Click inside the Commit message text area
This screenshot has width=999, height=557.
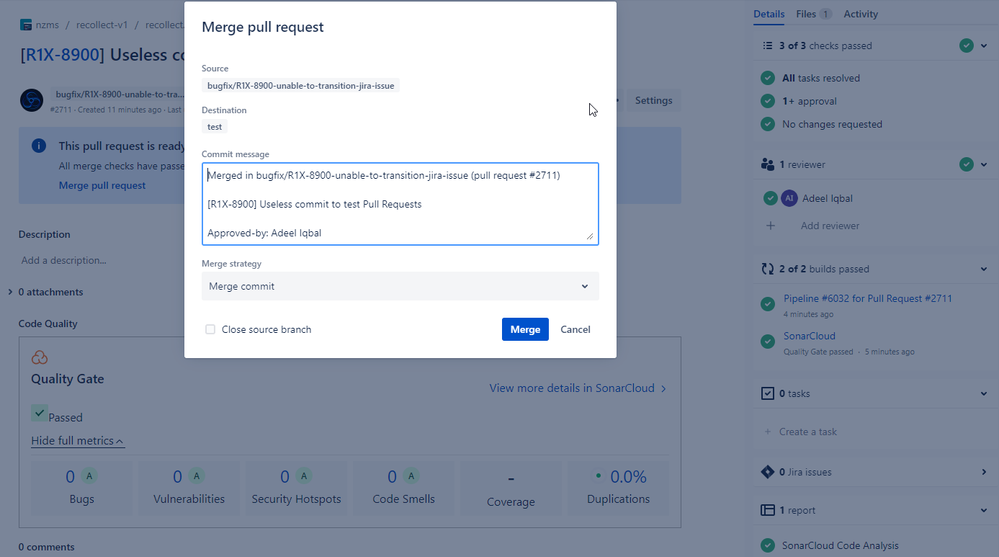click(x=400, y=204)
